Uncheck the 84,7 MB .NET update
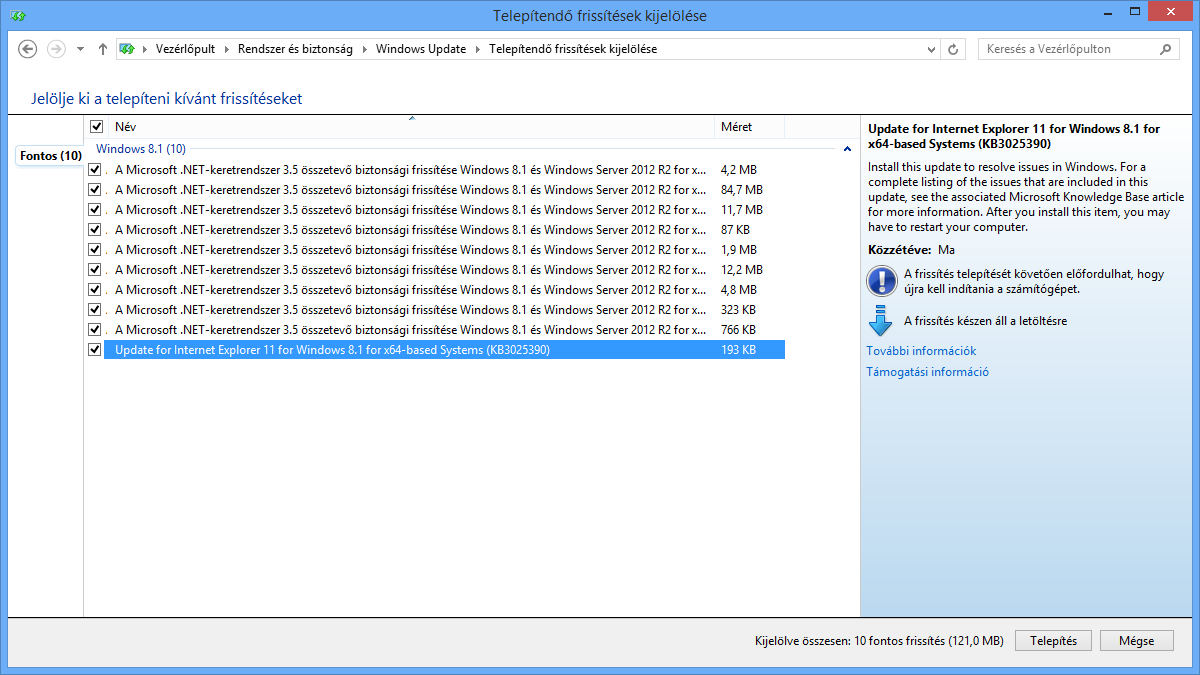Screen dimensions: 1200x675 click(95, 190)
